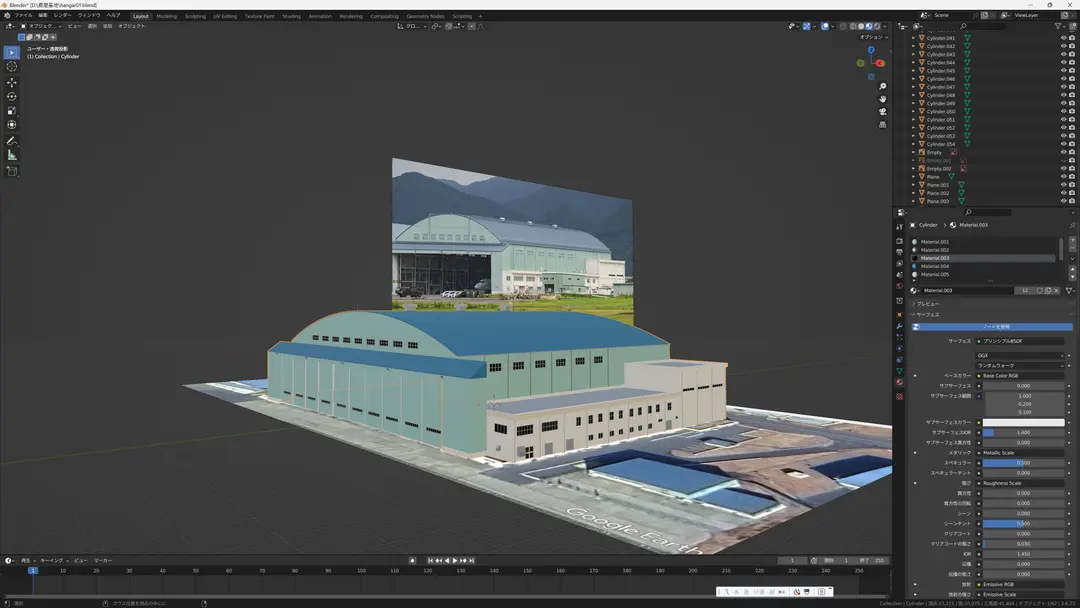Screen dimensions: 1080x608
Task: Switch perspective/orthographic grid icon
Action: pos(882,125)
